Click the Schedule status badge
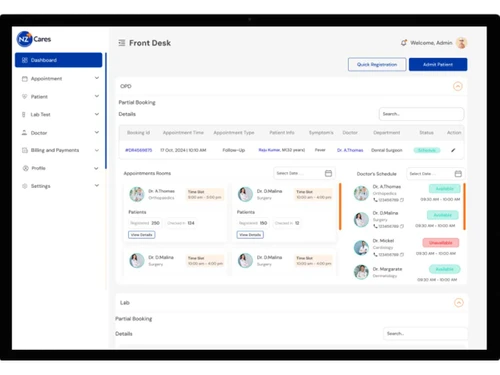Viewport: 500px width, 375px height. (x=427, y=150)
